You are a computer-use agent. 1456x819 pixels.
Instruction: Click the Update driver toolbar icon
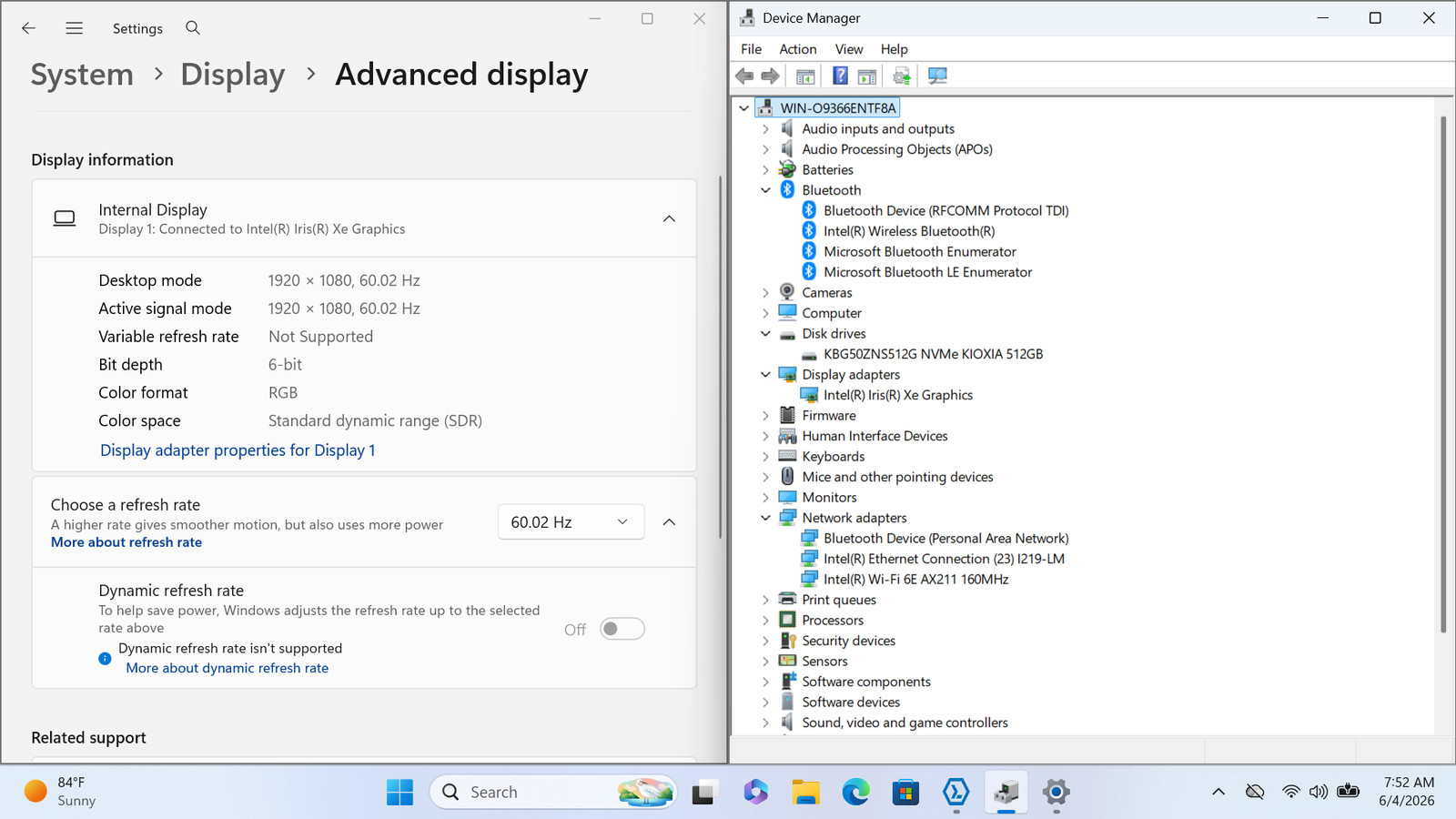click(x=902, y=76)
